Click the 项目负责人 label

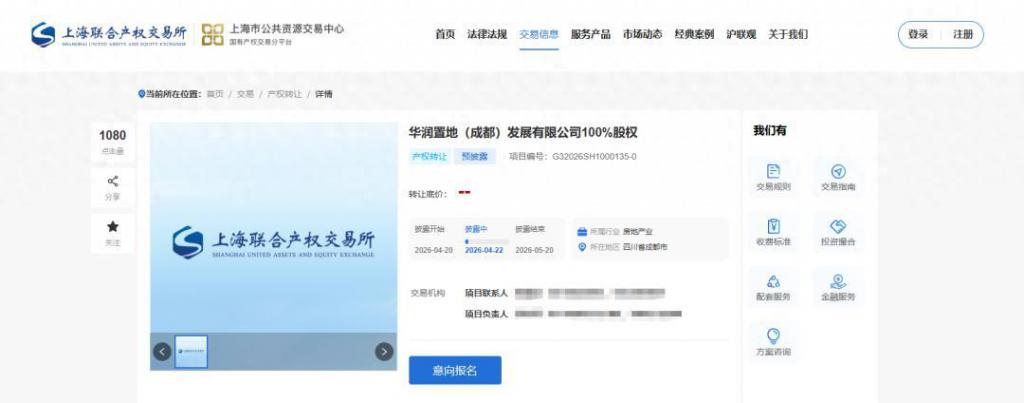(486, 314)
